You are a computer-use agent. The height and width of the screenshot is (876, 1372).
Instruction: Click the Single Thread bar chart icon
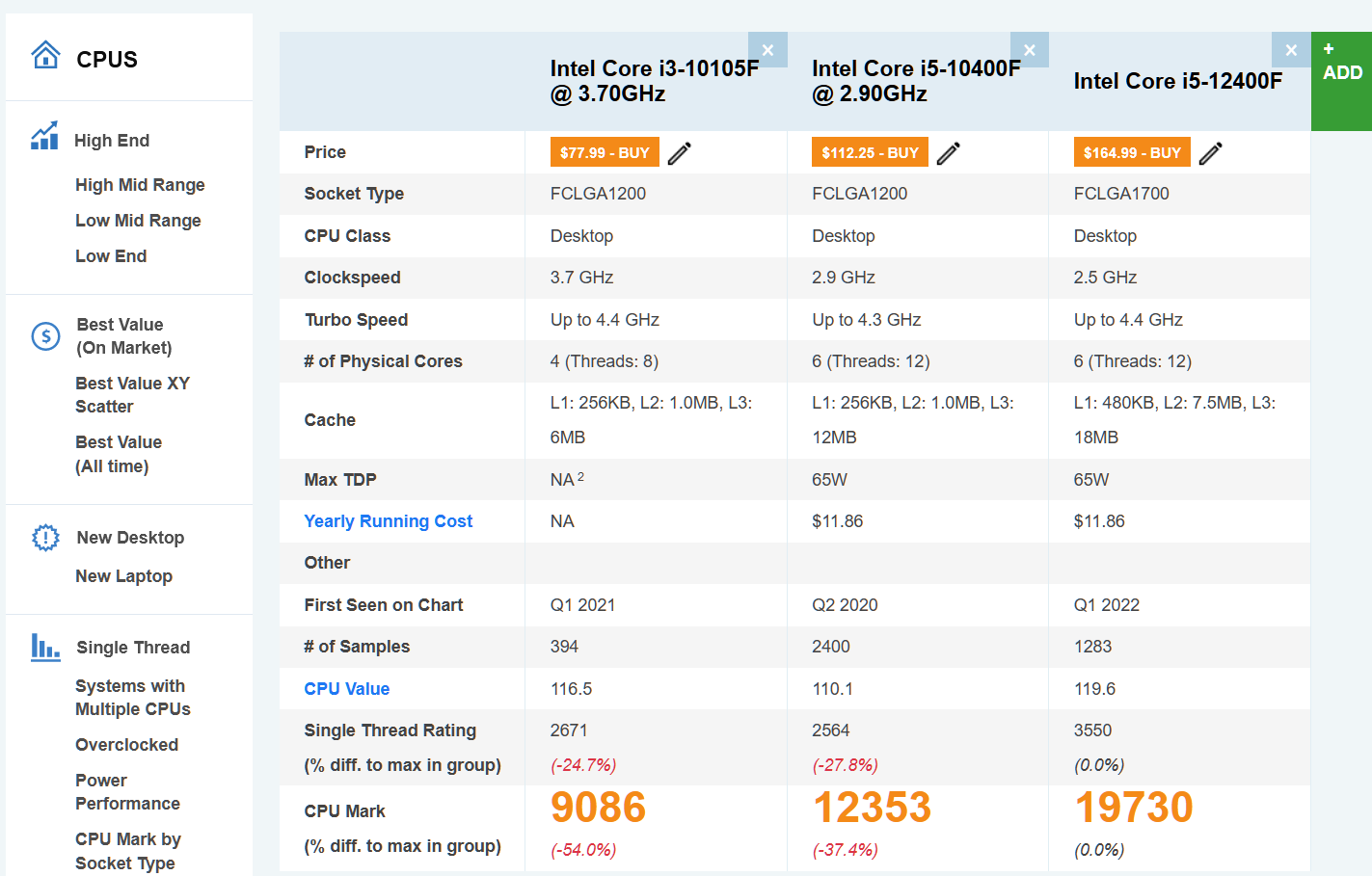point(45,647)
